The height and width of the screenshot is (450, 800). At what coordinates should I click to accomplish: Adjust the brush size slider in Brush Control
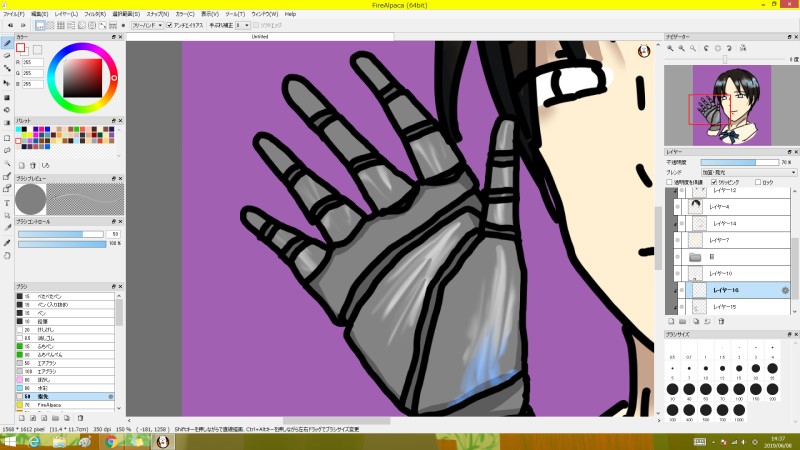point(61,234)
